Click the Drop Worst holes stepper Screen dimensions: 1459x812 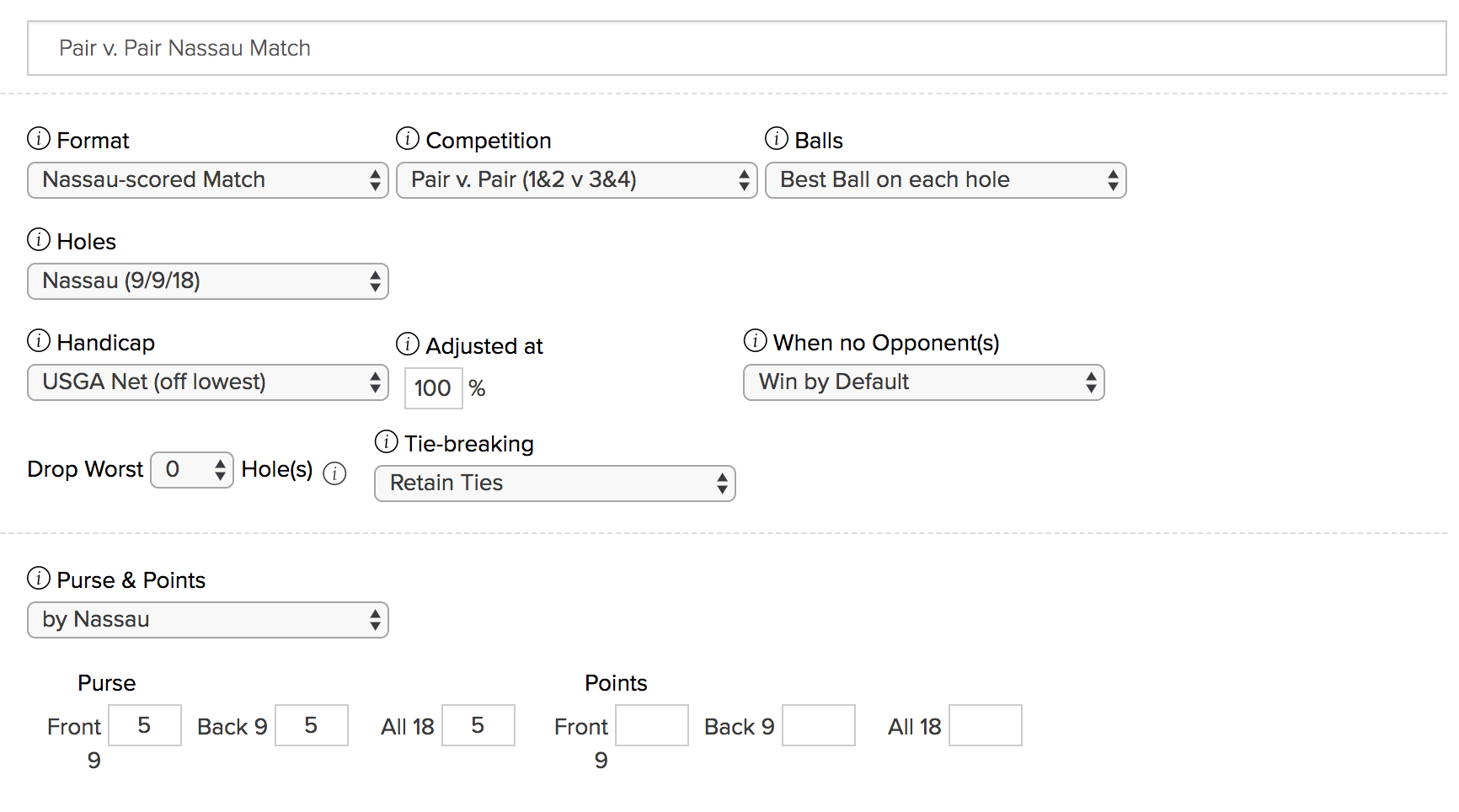(192, 470)
